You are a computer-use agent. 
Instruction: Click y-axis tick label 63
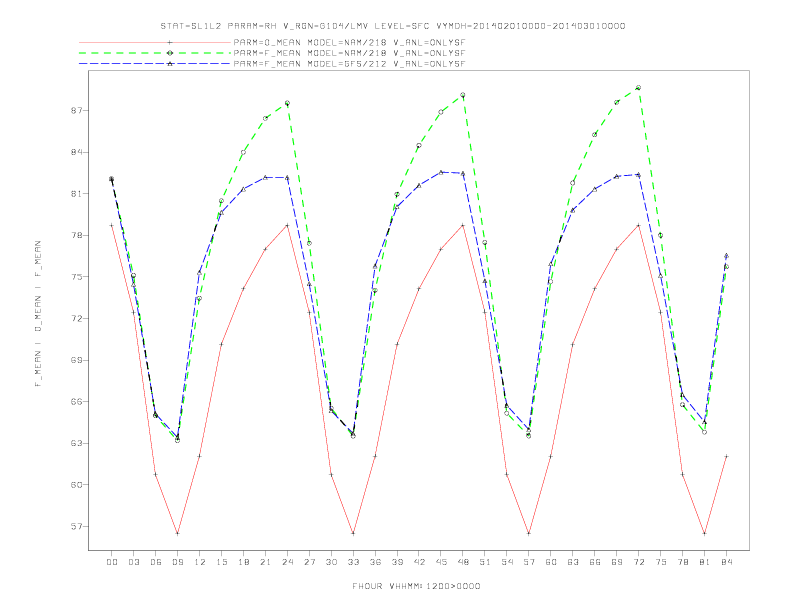click(x=77, y=443)
